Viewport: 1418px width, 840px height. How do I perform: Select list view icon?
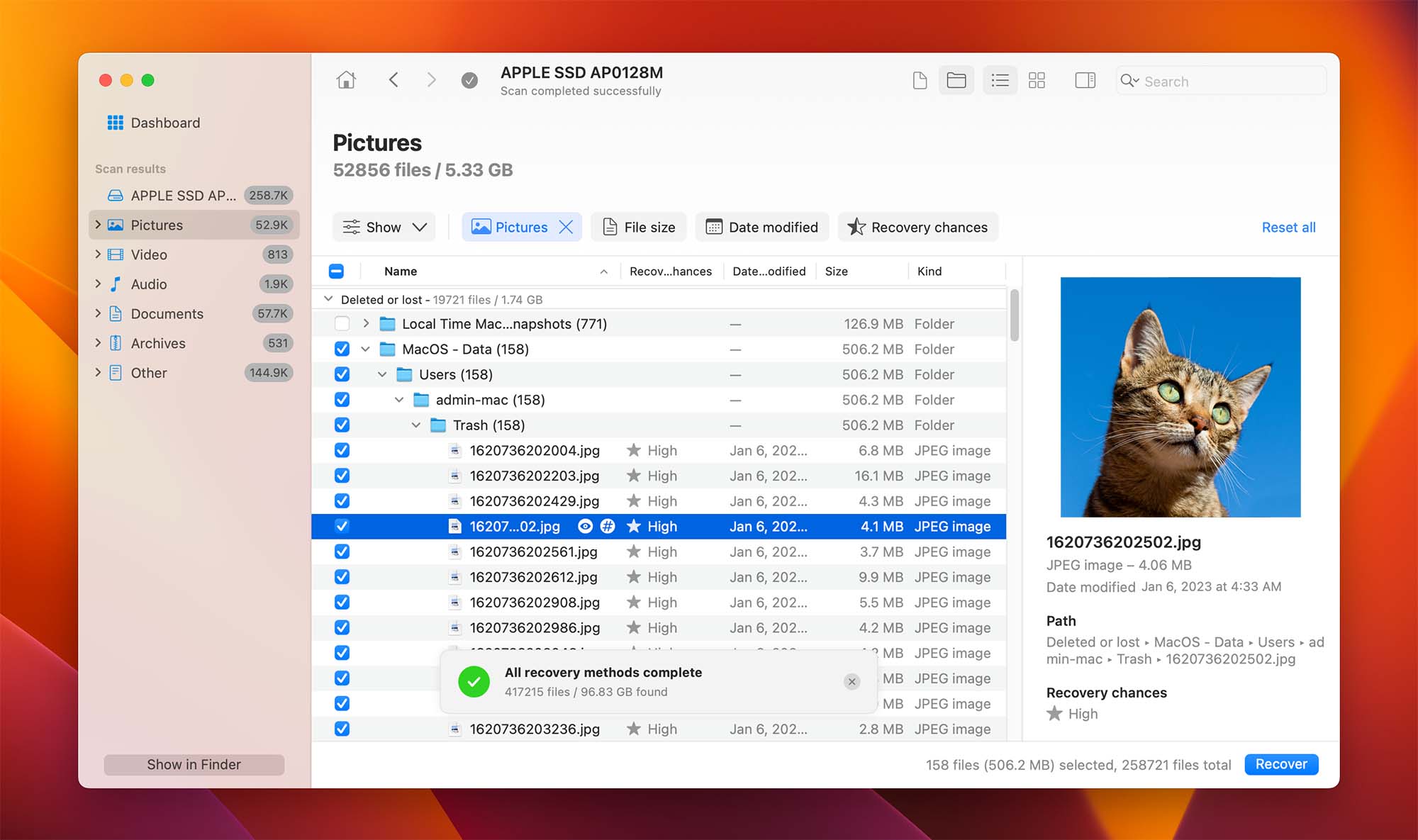pos(1000,81)
